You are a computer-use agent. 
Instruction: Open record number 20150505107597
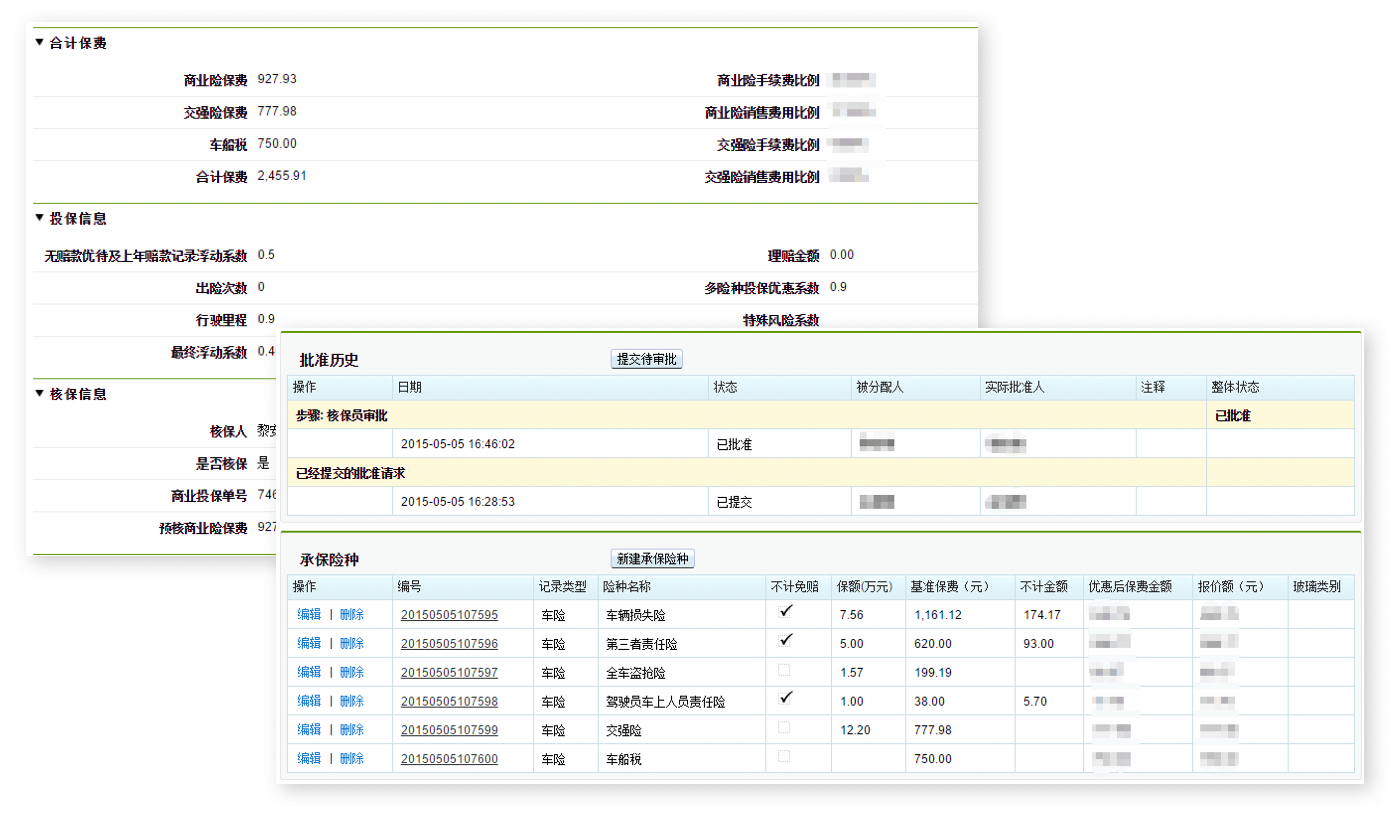pyautogui.click(x=449, y=673)
